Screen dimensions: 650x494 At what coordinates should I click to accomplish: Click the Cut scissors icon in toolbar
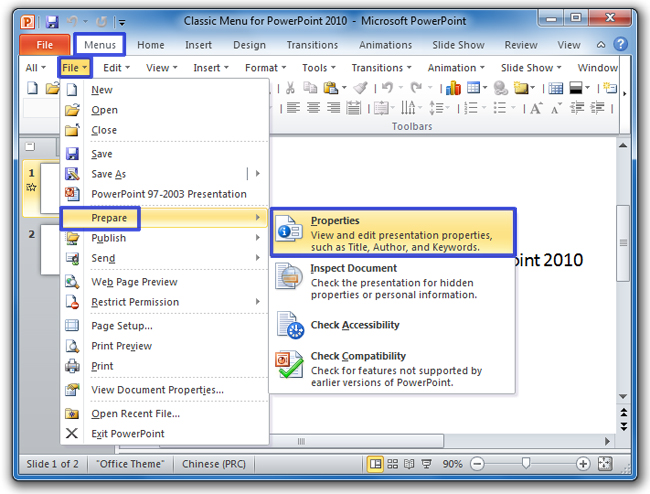[290, 88]
